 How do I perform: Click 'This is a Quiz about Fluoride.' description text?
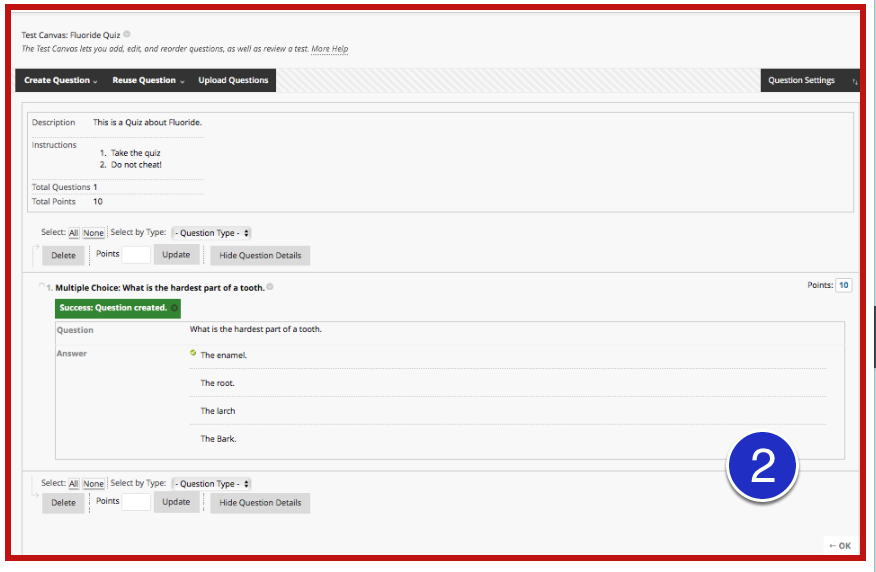(x=147, y=122)
